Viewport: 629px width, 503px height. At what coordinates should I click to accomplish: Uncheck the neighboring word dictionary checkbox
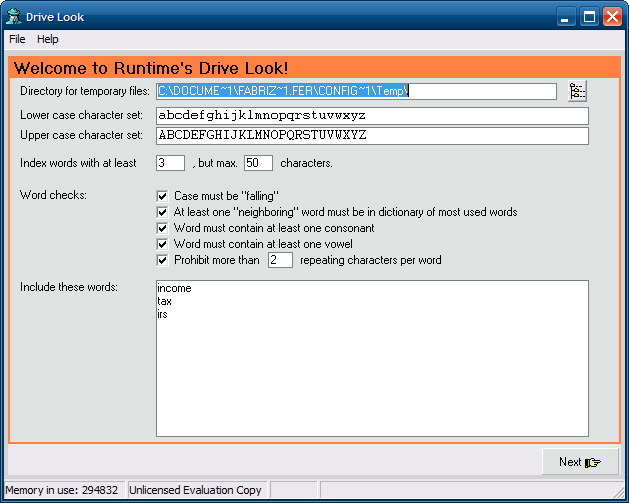point(163,212)
